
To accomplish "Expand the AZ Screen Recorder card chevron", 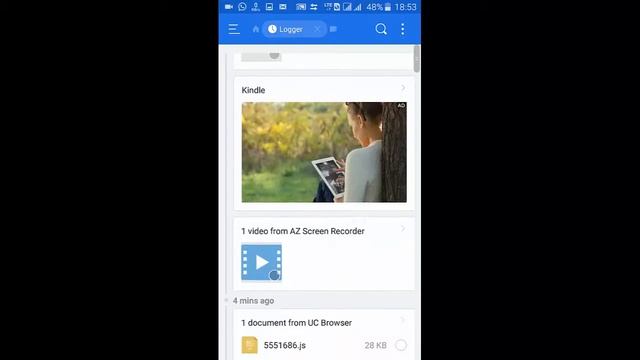I will click(x=403, y=229).
